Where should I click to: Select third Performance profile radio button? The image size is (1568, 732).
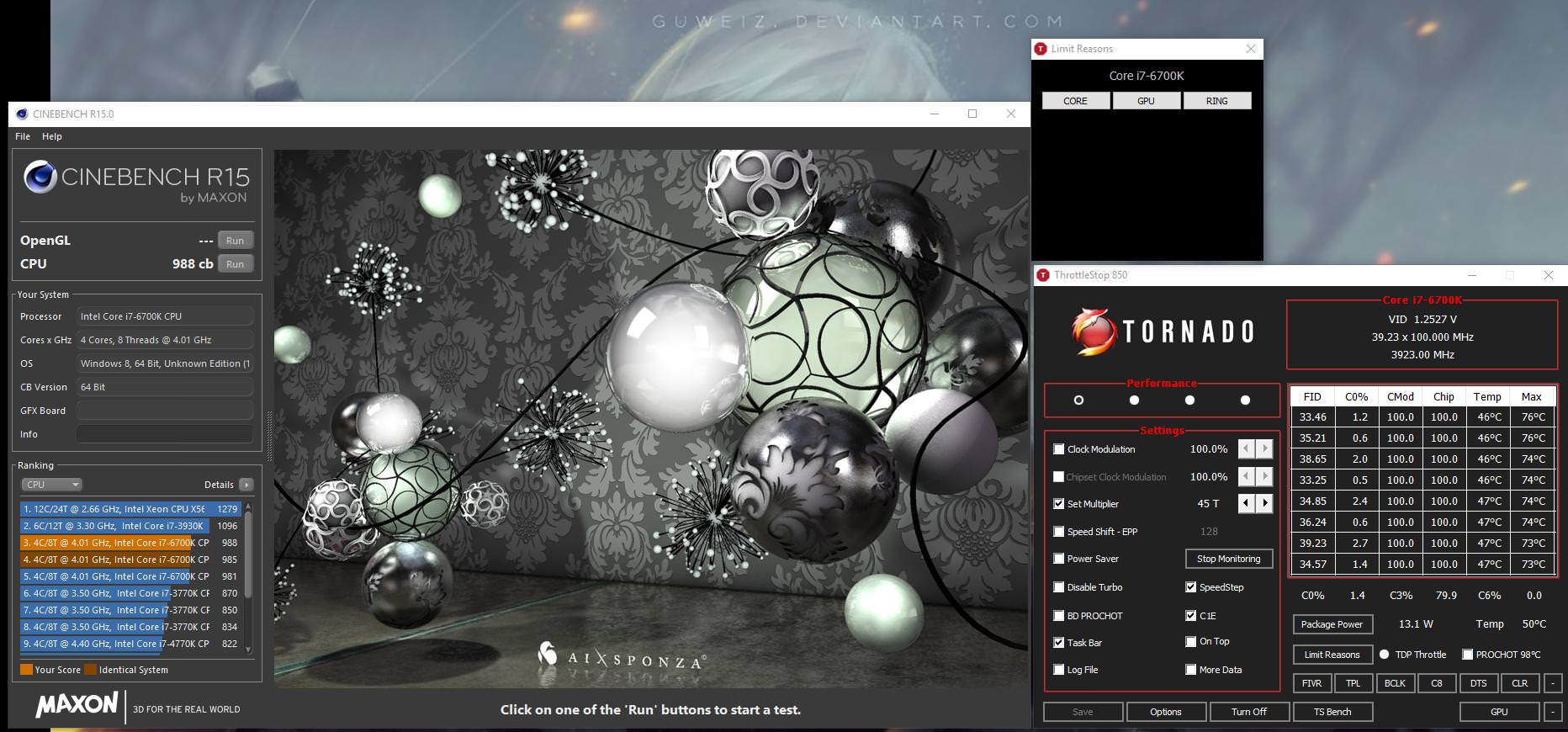click(1189, 400)
